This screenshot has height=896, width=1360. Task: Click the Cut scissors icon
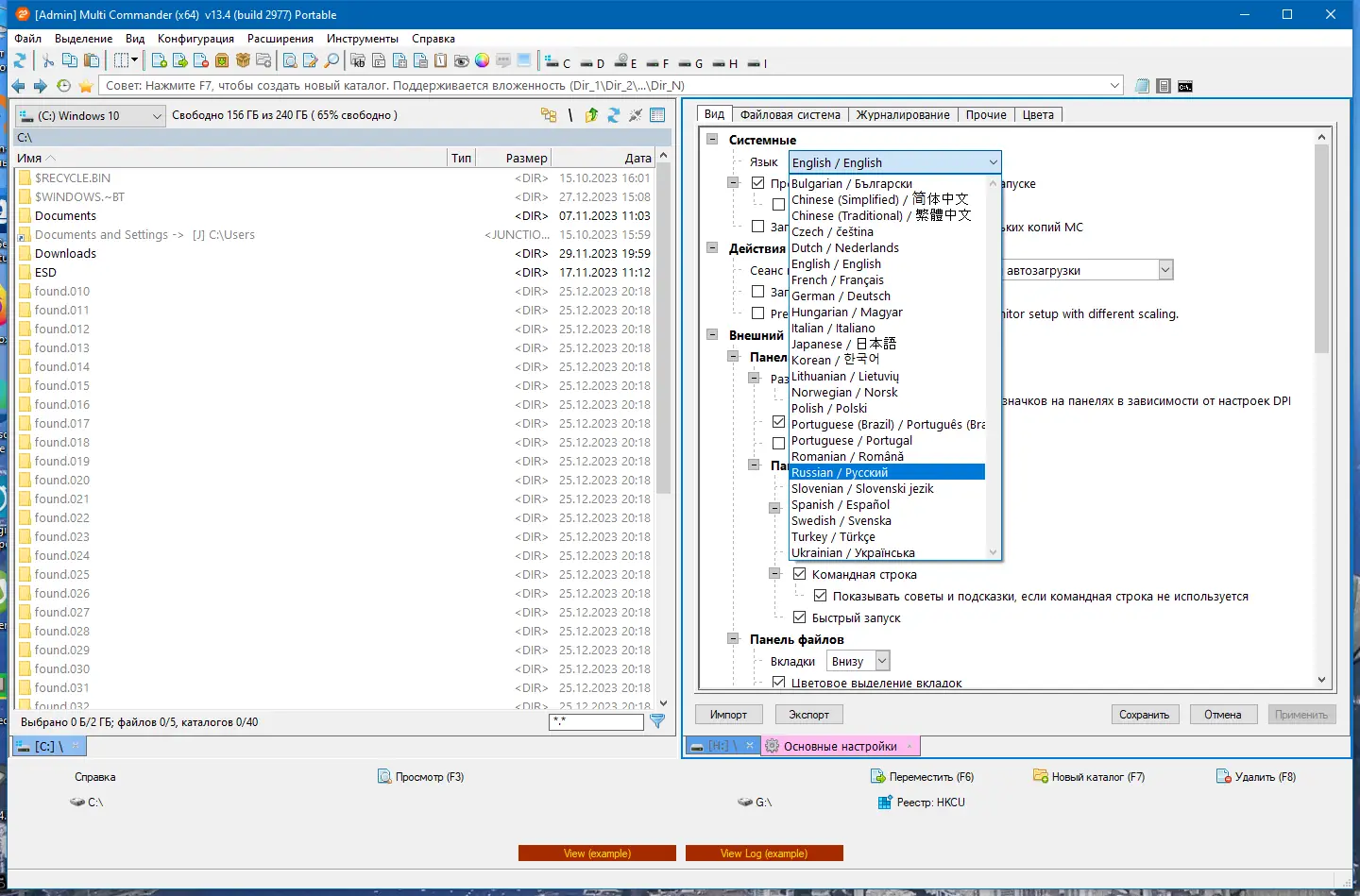coord(48,60)
